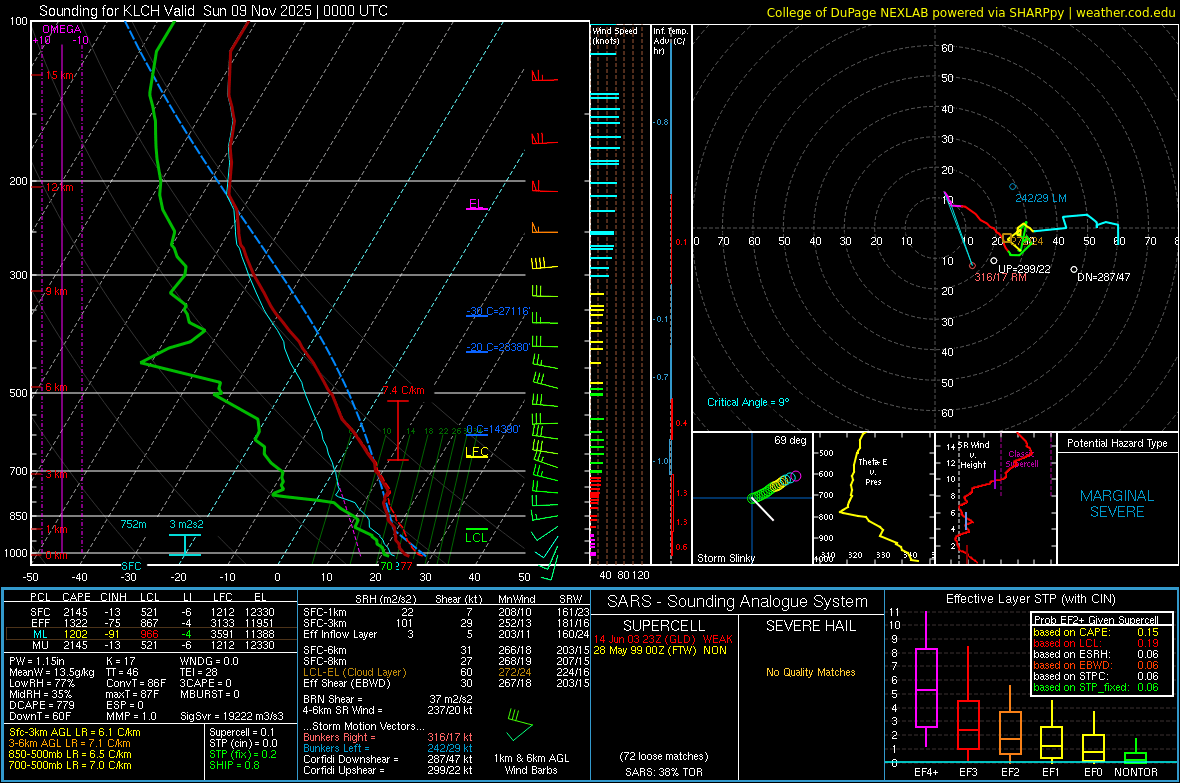Click the UP=299/22 hodograph label
This screenshot has width=1180, height=783.
point(1024,269)
